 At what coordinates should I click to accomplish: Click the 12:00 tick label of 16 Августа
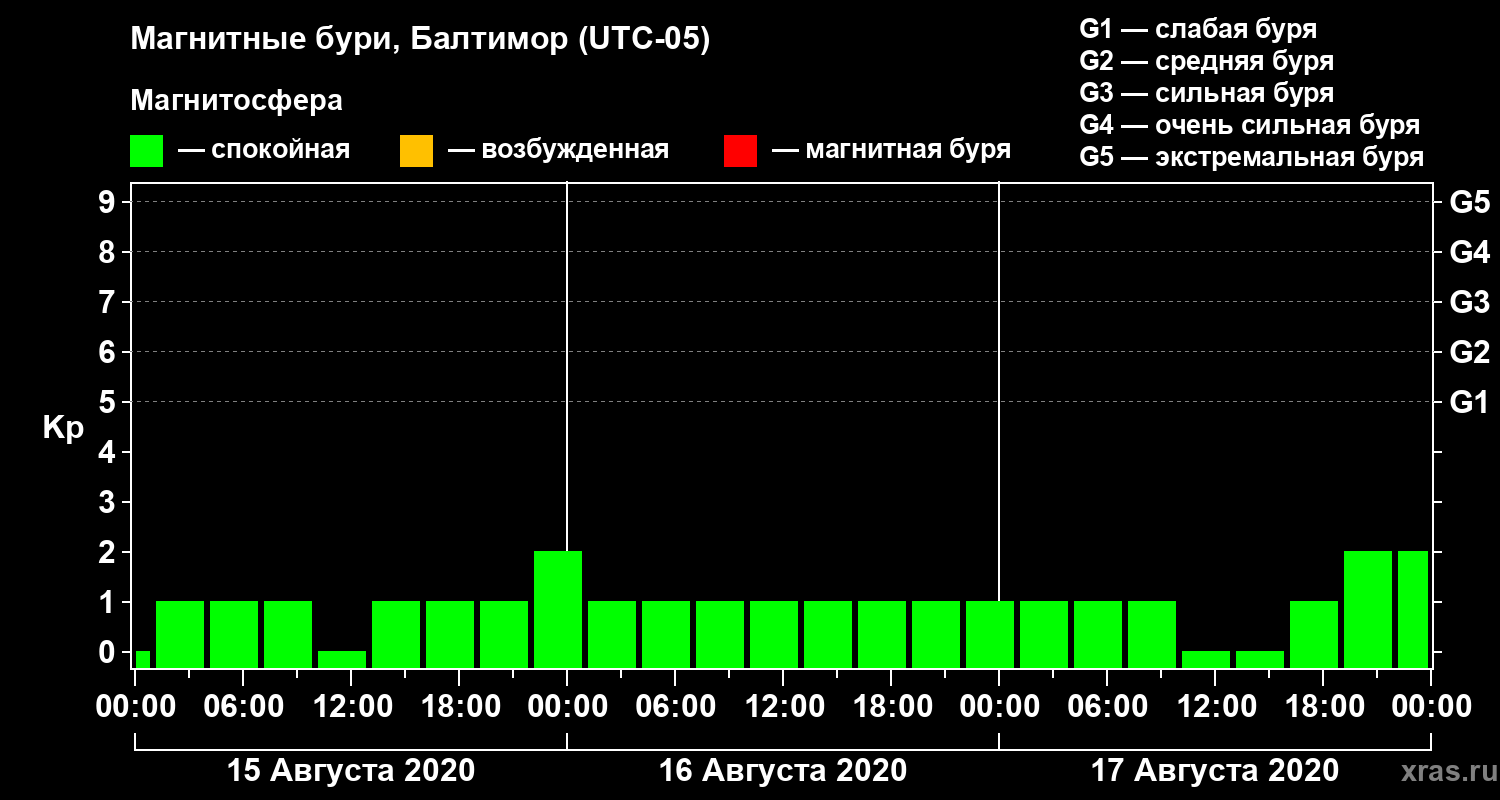pos(783,706)
